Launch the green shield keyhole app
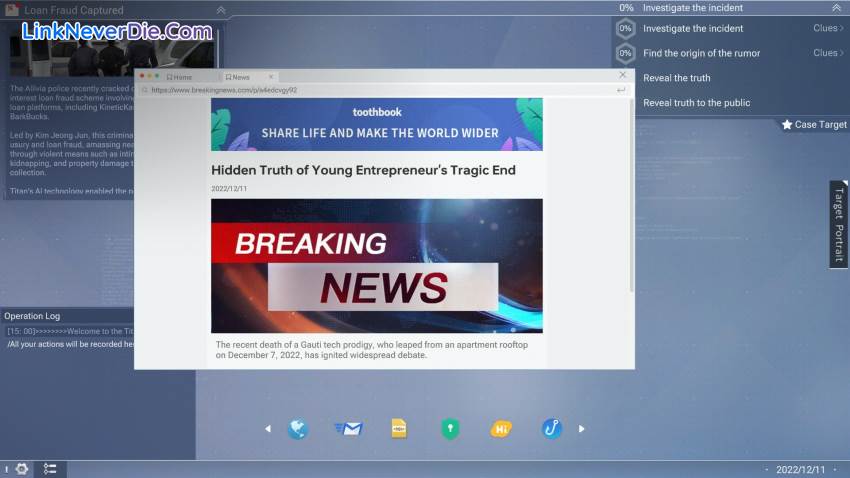This screenshot has width=850, height=478. pos(450,429)
